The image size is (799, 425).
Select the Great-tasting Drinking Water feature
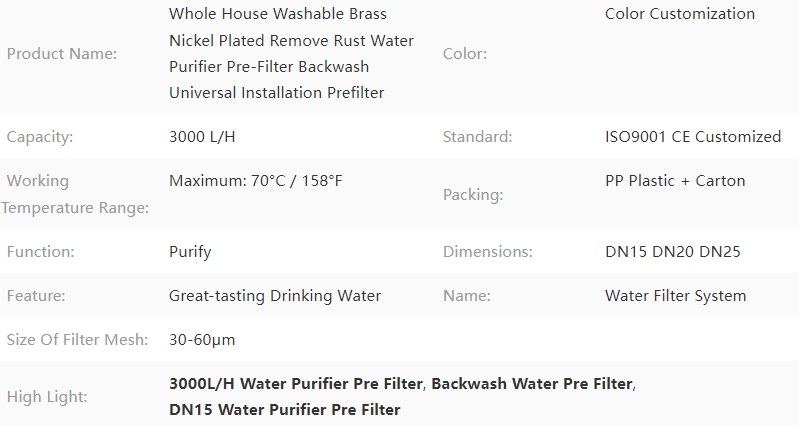click(x=275, y=296)
